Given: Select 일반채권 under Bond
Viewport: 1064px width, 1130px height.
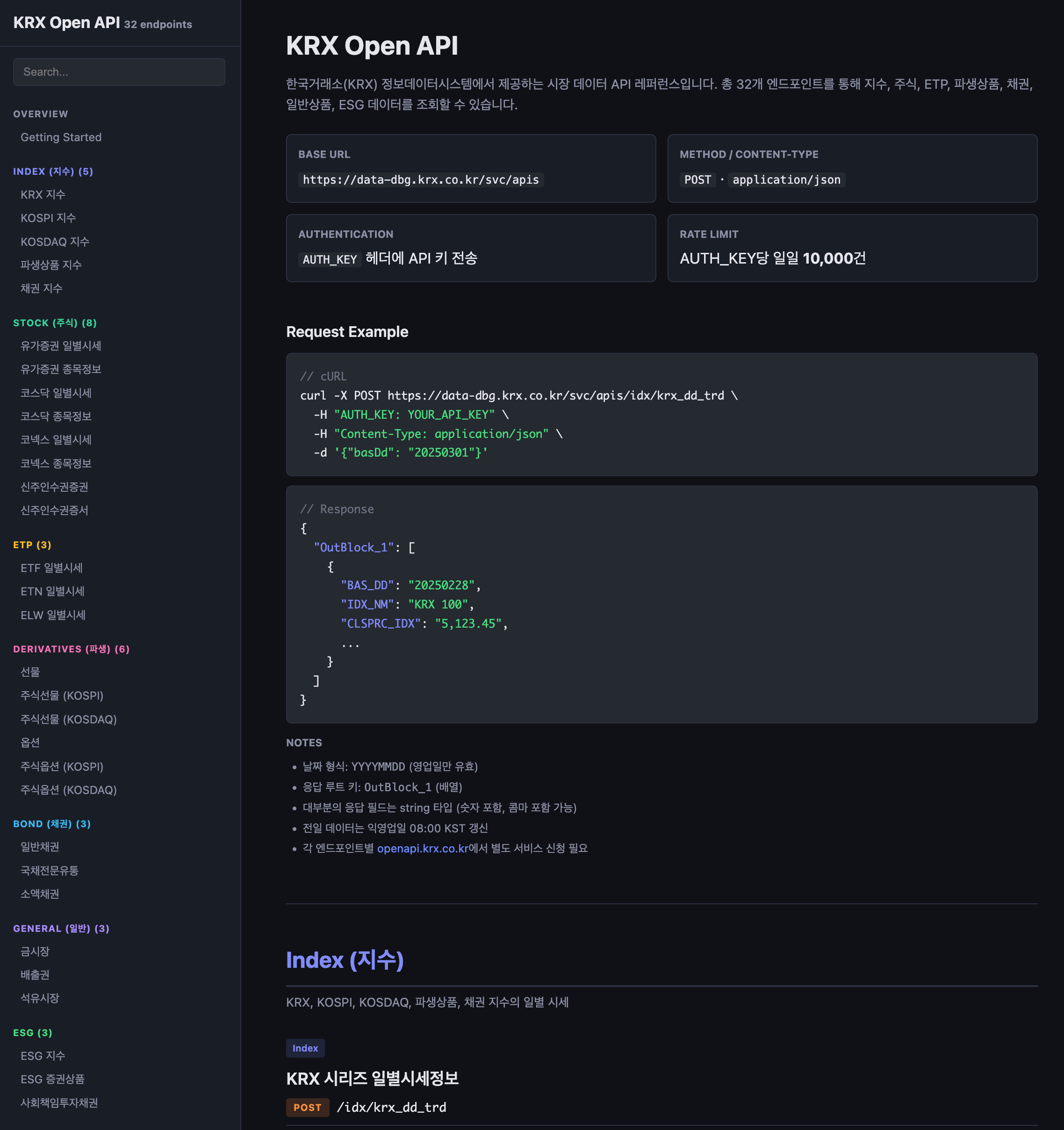Looking at the screenshot, I should [x=40, y=846].
